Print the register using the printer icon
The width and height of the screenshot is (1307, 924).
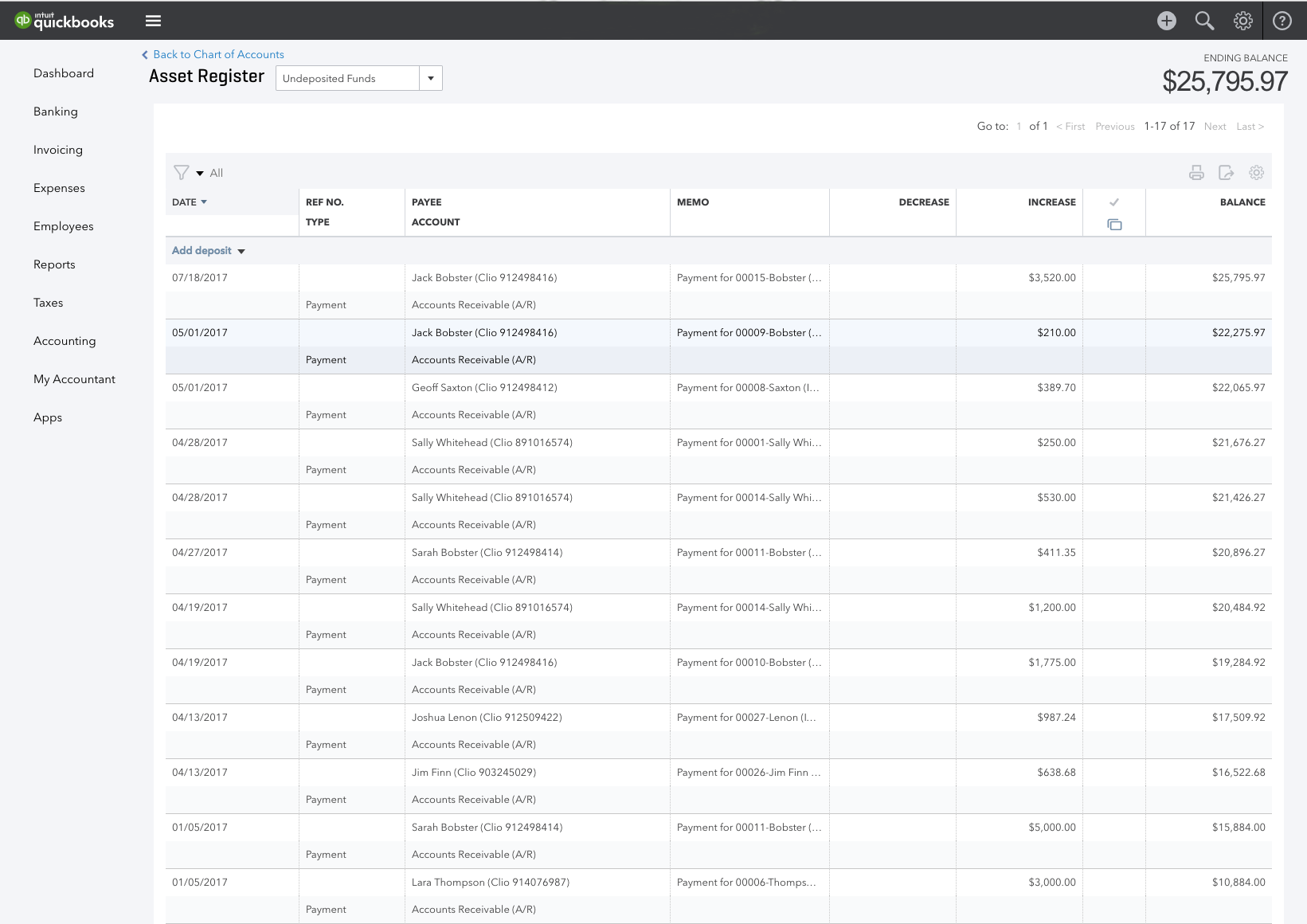(x=1196, y=172)
